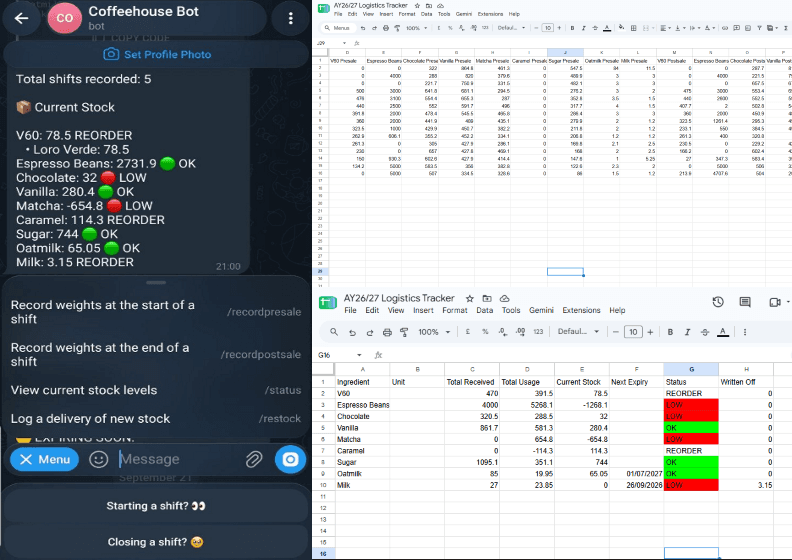
Task: Open name box dropdown G16
Action: tap(359, 355)
